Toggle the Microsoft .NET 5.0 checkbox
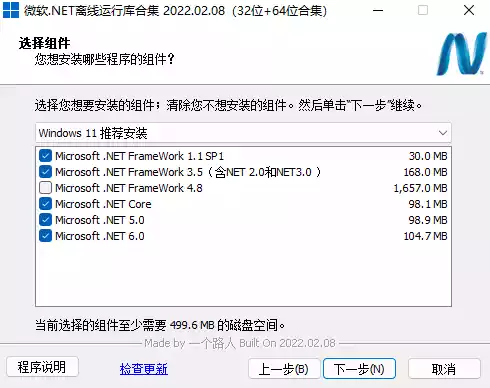 click(45, 220)
